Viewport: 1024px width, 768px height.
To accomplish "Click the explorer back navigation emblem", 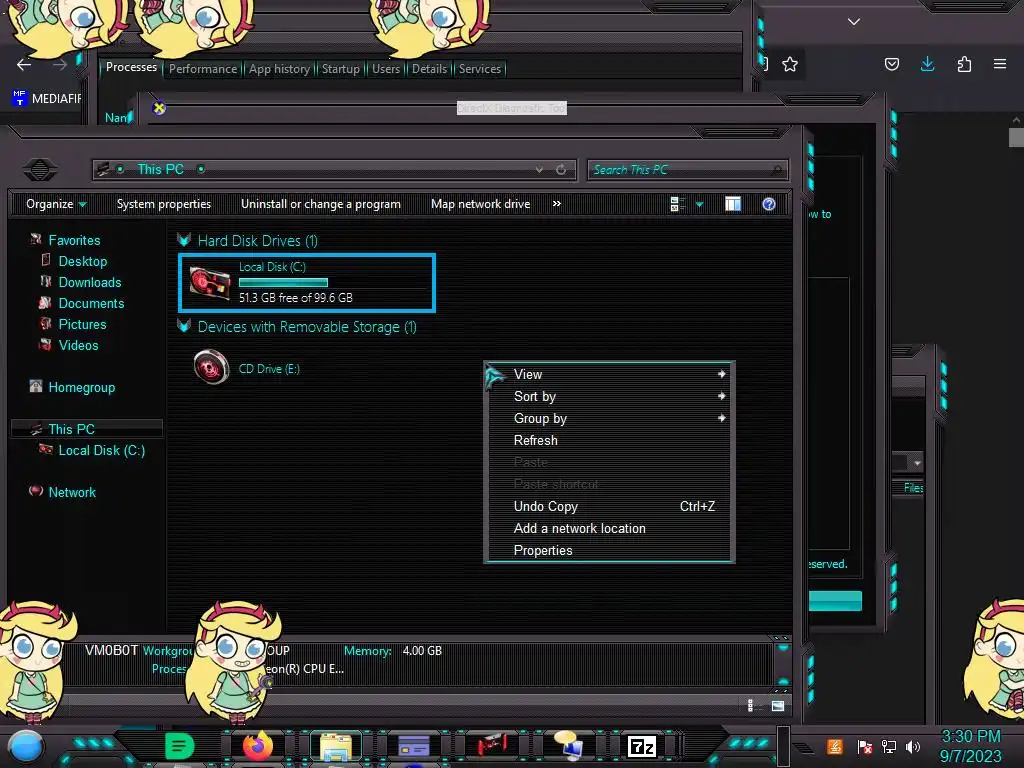I will (40, 170).
